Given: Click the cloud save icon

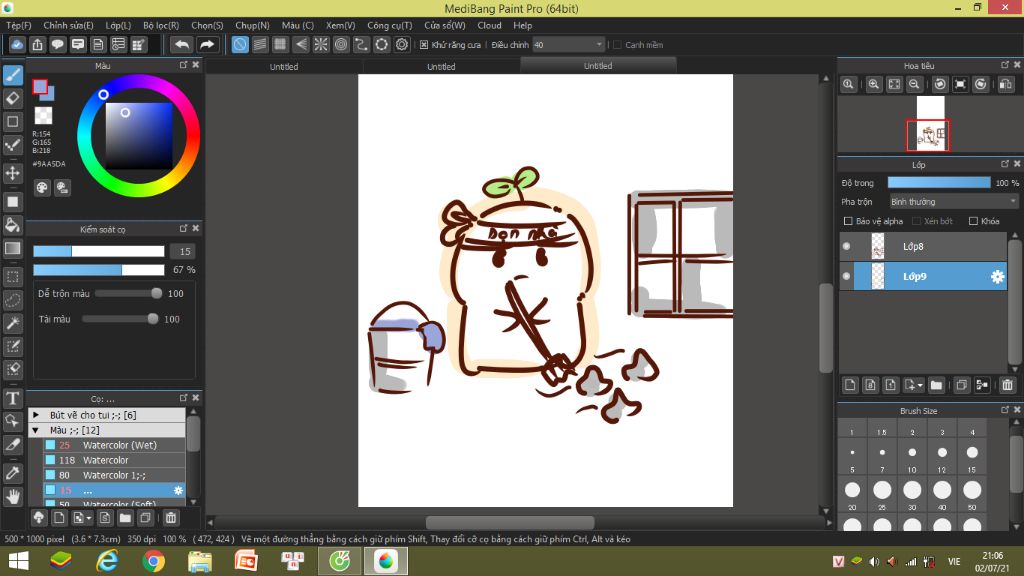Looking at the screenshot, I should (17, 44).
